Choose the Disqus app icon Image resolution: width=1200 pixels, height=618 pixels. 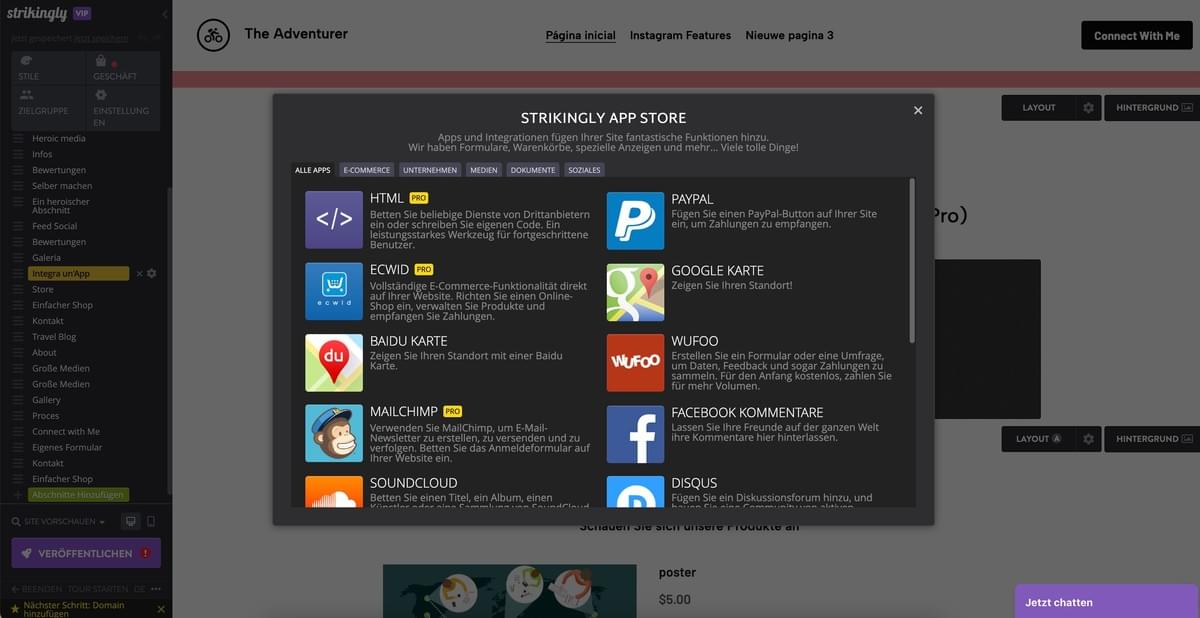tap(635, 491)
